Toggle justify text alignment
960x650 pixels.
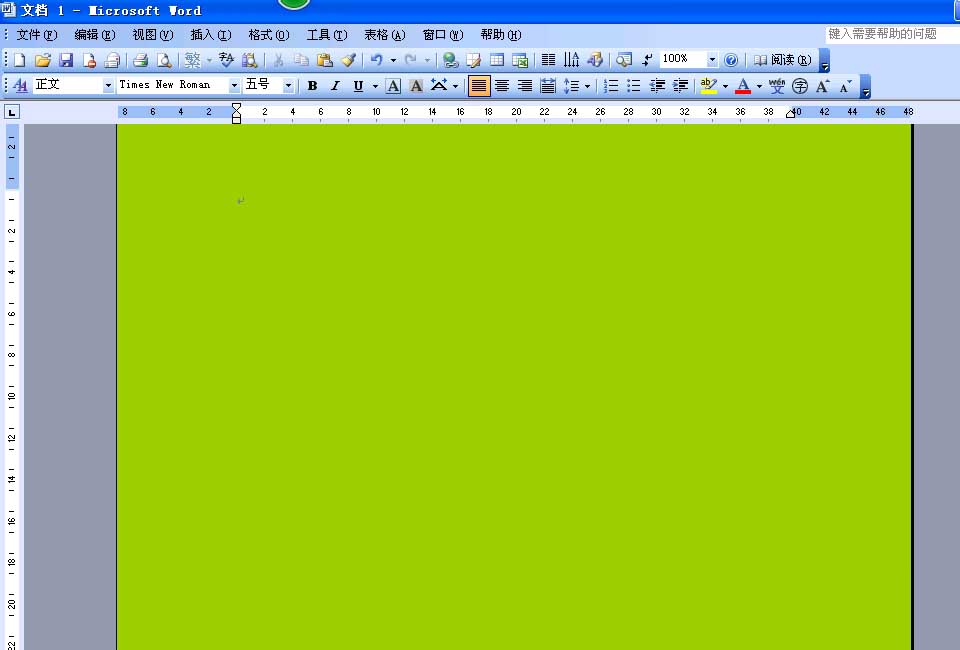coord(479,86)
